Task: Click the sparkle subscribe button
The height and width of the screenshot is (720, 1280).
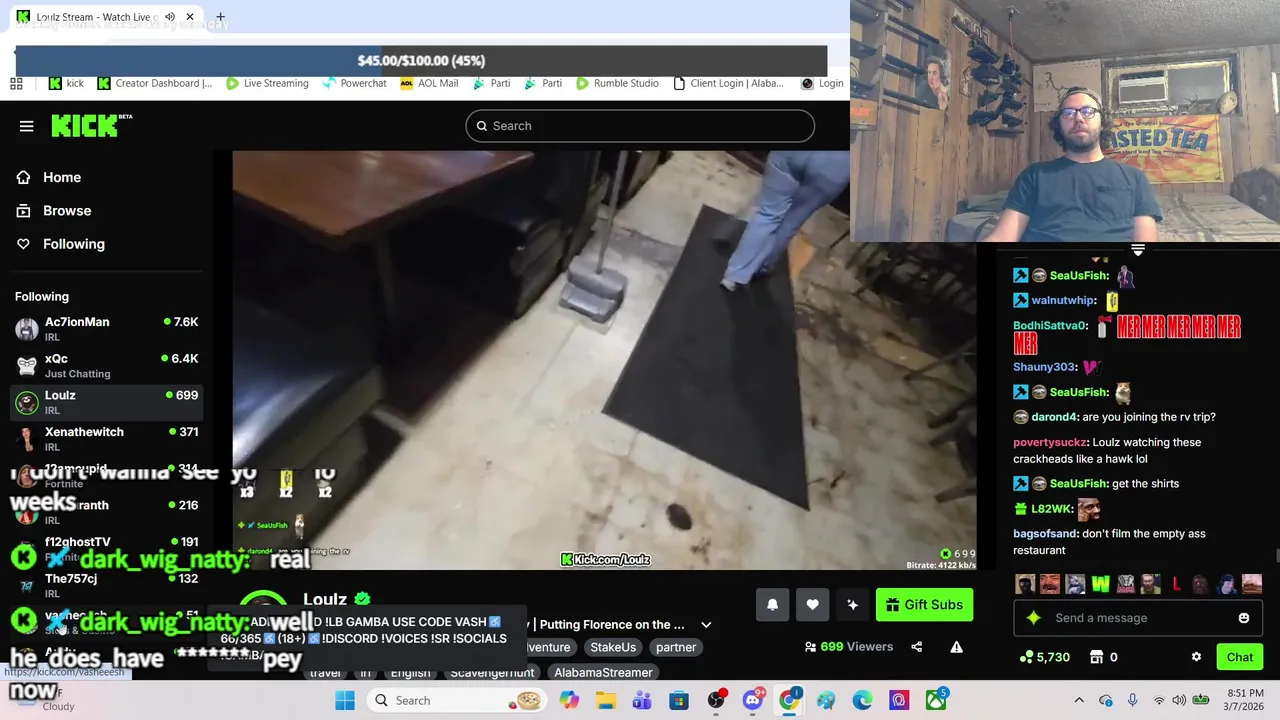Action: tap(852, 604)
